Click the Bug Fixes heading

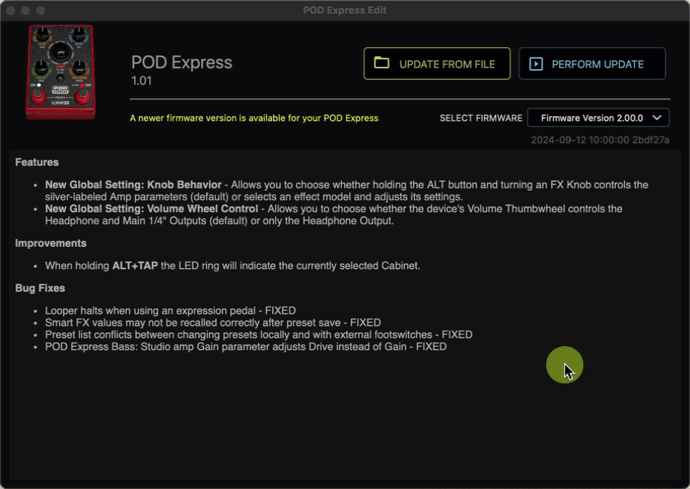tap(40, 288)
